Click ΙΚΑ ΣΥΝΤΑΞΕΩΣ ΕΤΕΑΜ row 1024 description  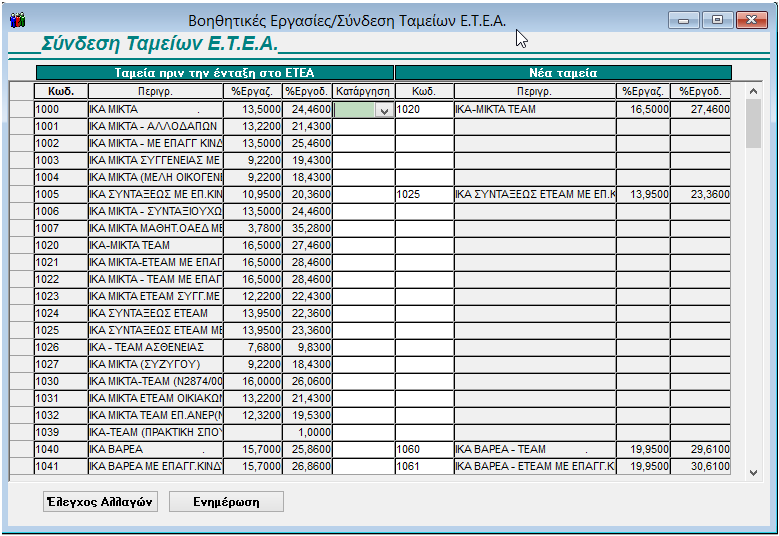coord(156,313)
